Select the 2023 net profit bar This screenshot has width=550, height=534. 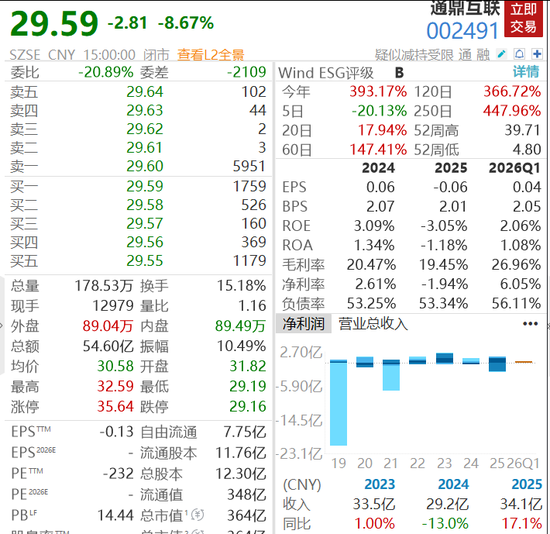click(444, 358)
